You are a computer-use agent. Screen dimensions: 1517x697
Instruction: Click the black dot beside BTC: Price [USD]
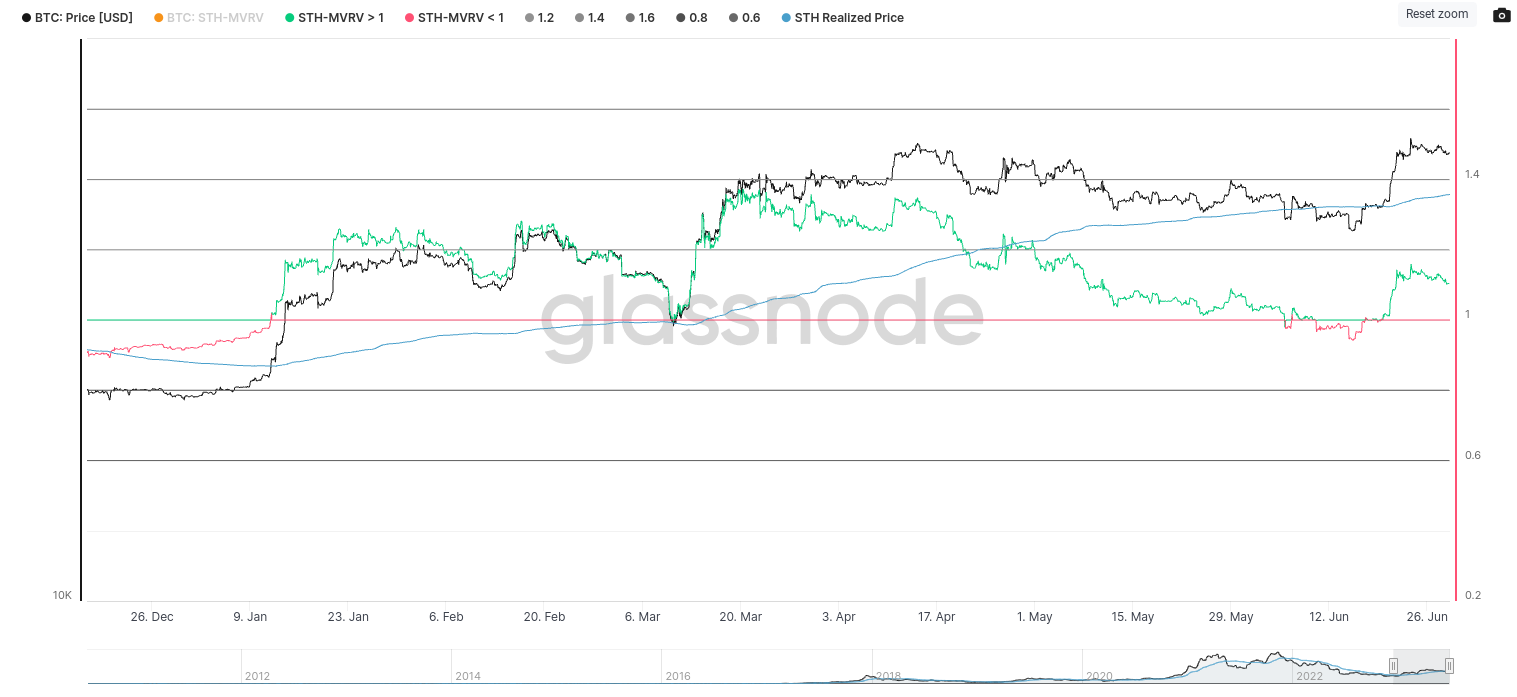click(x=26, y=18)
